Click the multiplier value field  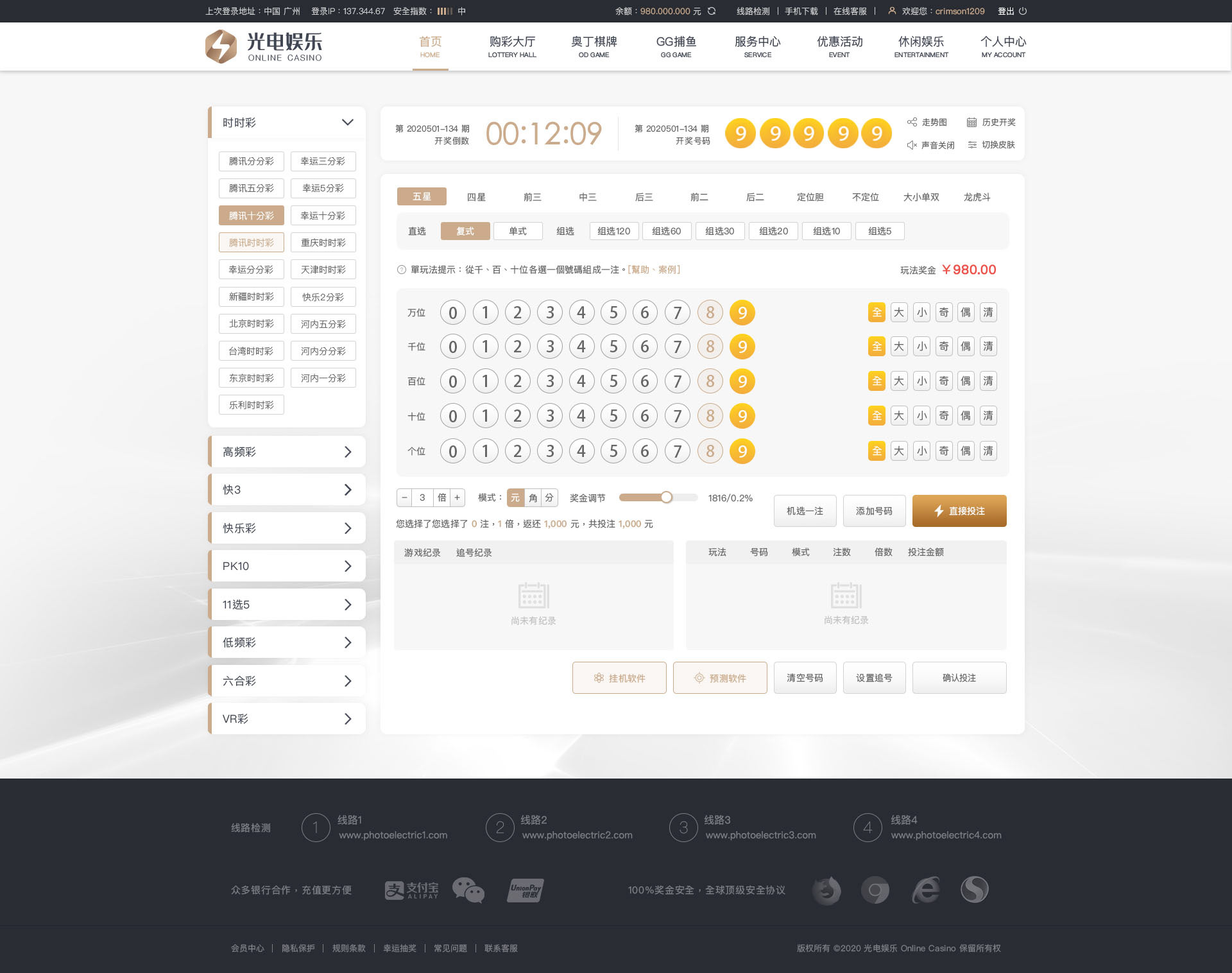pyautogui.click(x=422, y=497)
